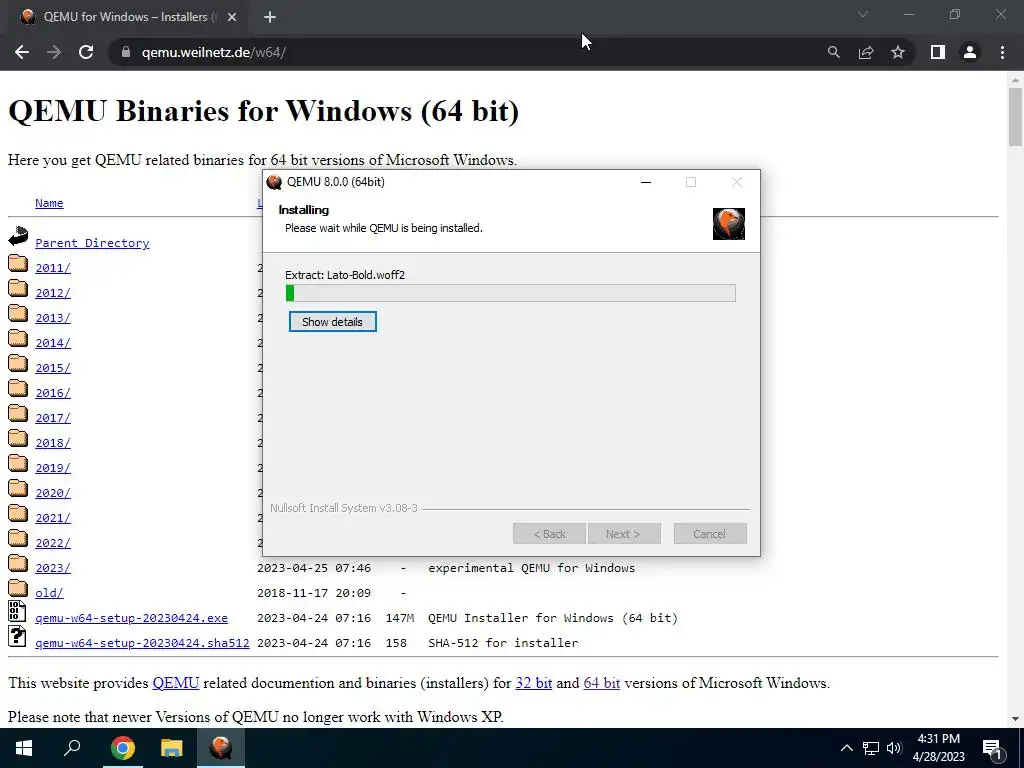Select QEMU installer taskbar icon

[221, 748]
